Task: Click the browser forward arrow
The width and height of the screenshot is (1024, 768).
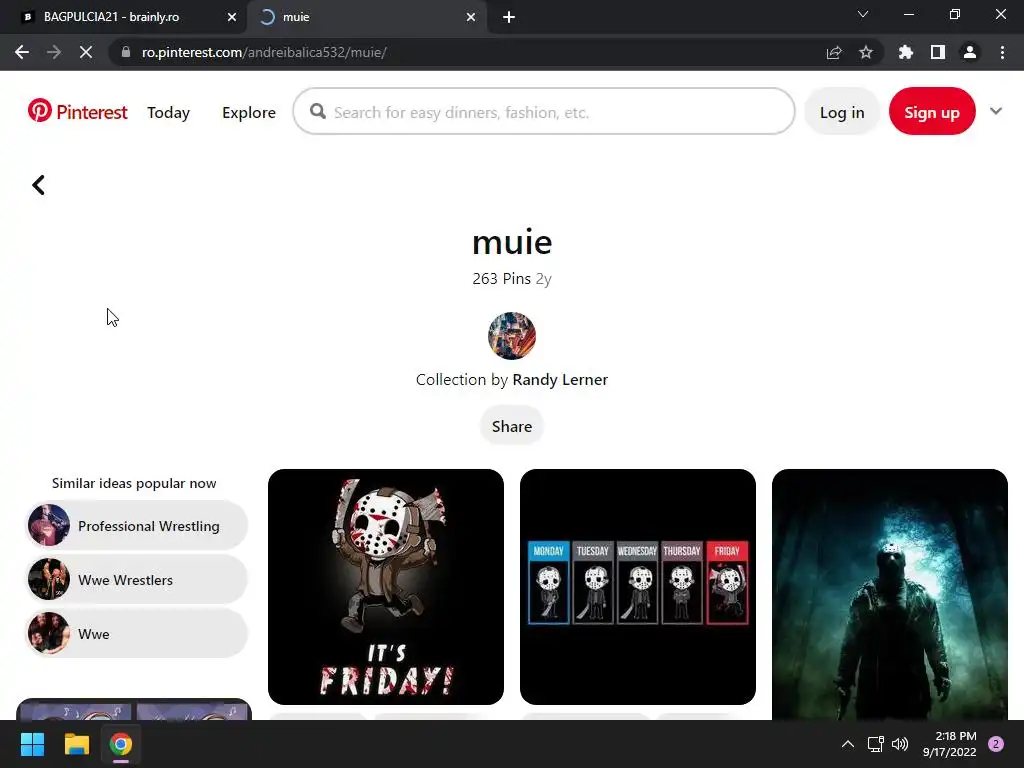Action: click(54, 52)
